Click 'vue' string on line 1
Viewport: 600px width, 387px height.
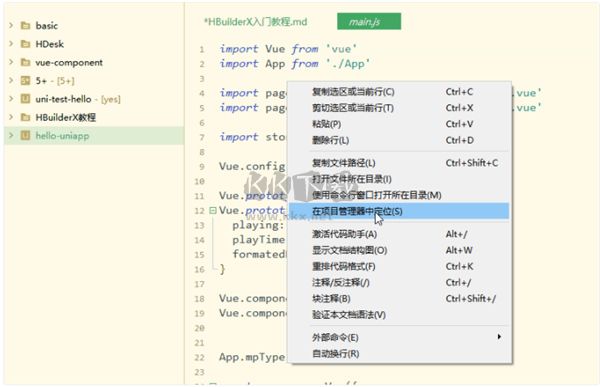pos(341,49)
